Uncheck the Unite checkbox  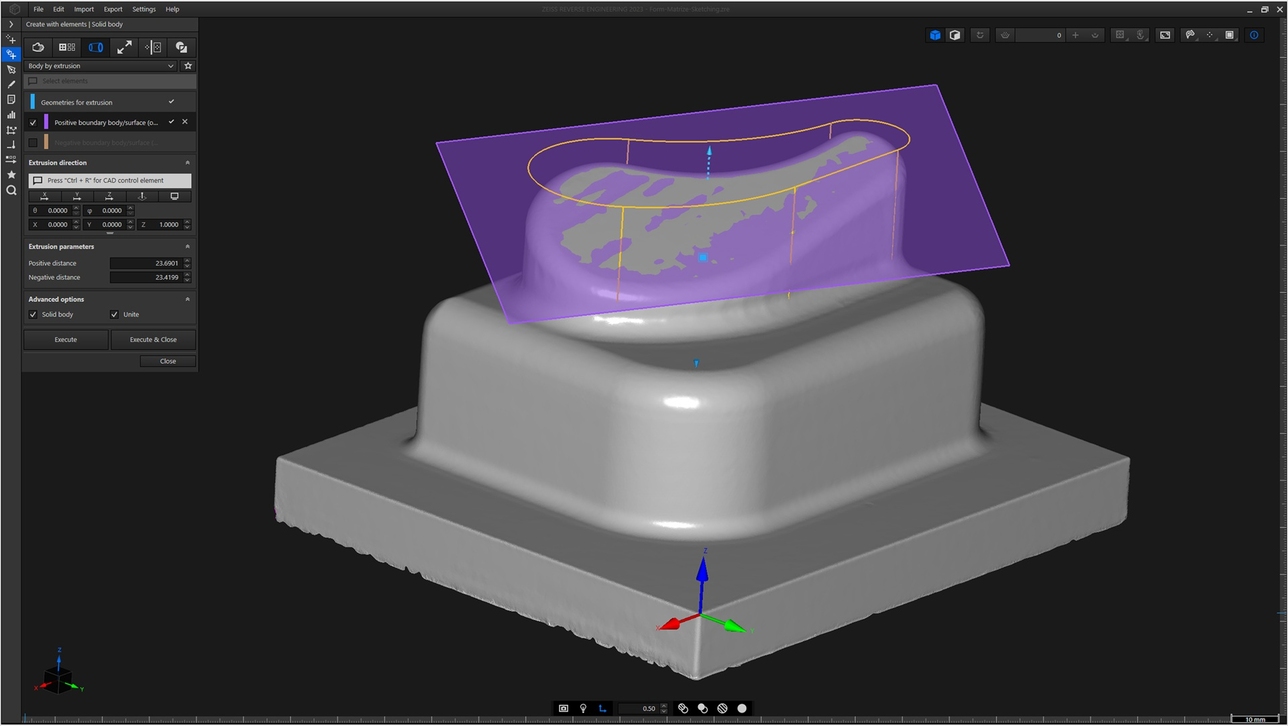pos(114,314)
